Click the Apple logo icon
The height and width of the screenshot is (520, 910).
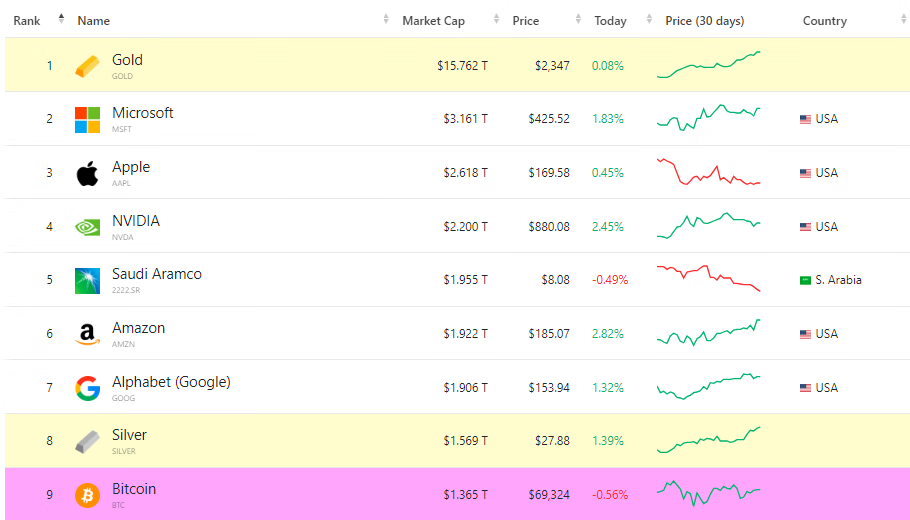pyautogui.click(x=87, y=174)
